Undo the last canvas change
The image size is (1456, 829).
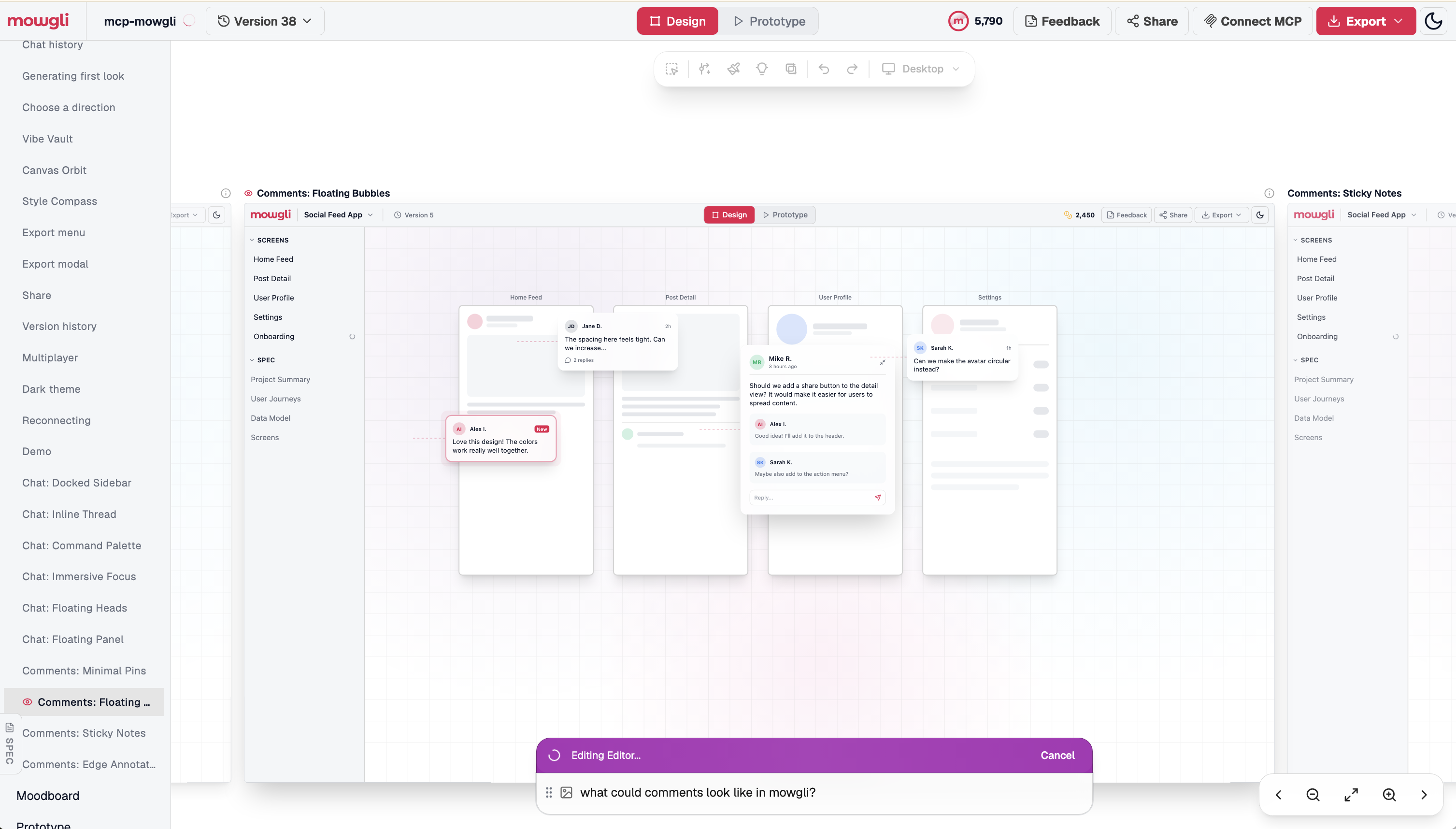tap(824, 69)
